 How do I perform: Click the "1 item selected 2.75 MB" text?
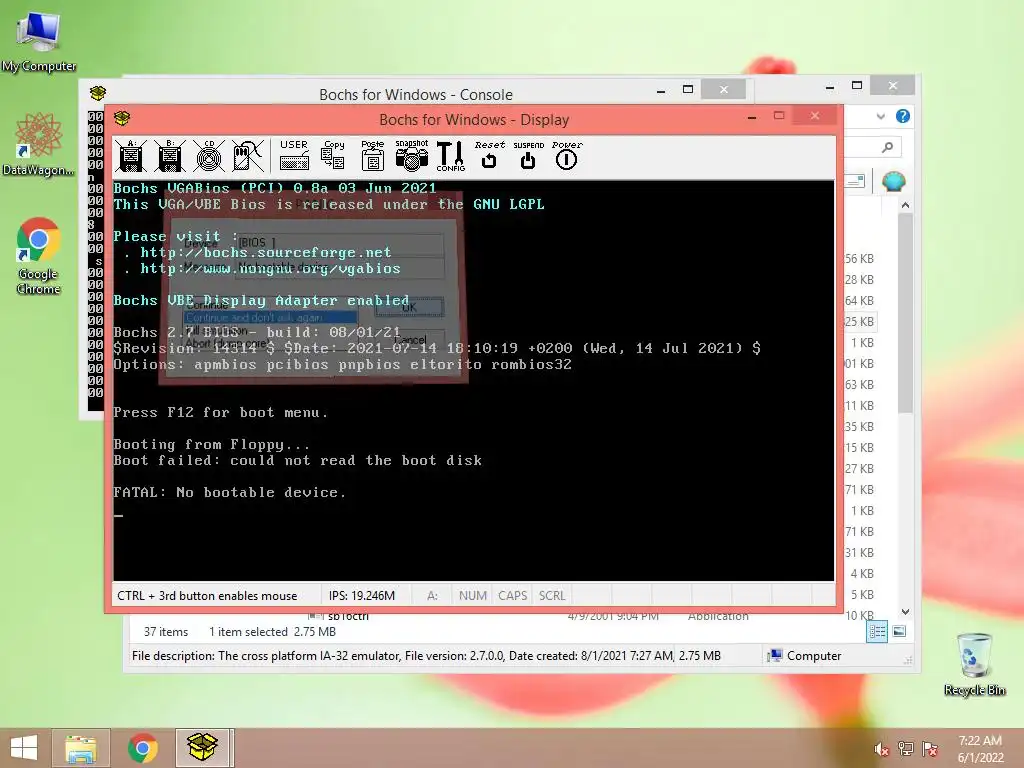(272, 632)
